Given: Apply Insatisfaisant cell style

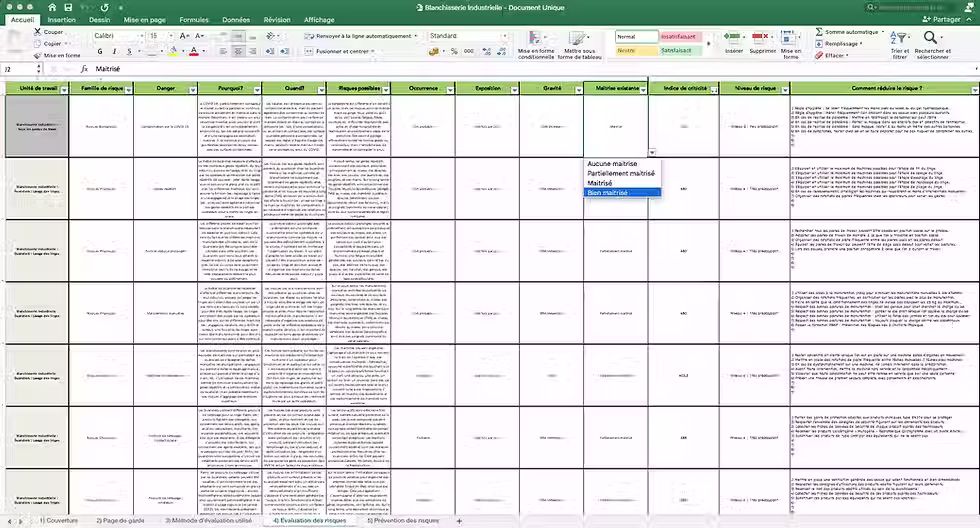Looking at the screenshot, I should tap(681, 36).
